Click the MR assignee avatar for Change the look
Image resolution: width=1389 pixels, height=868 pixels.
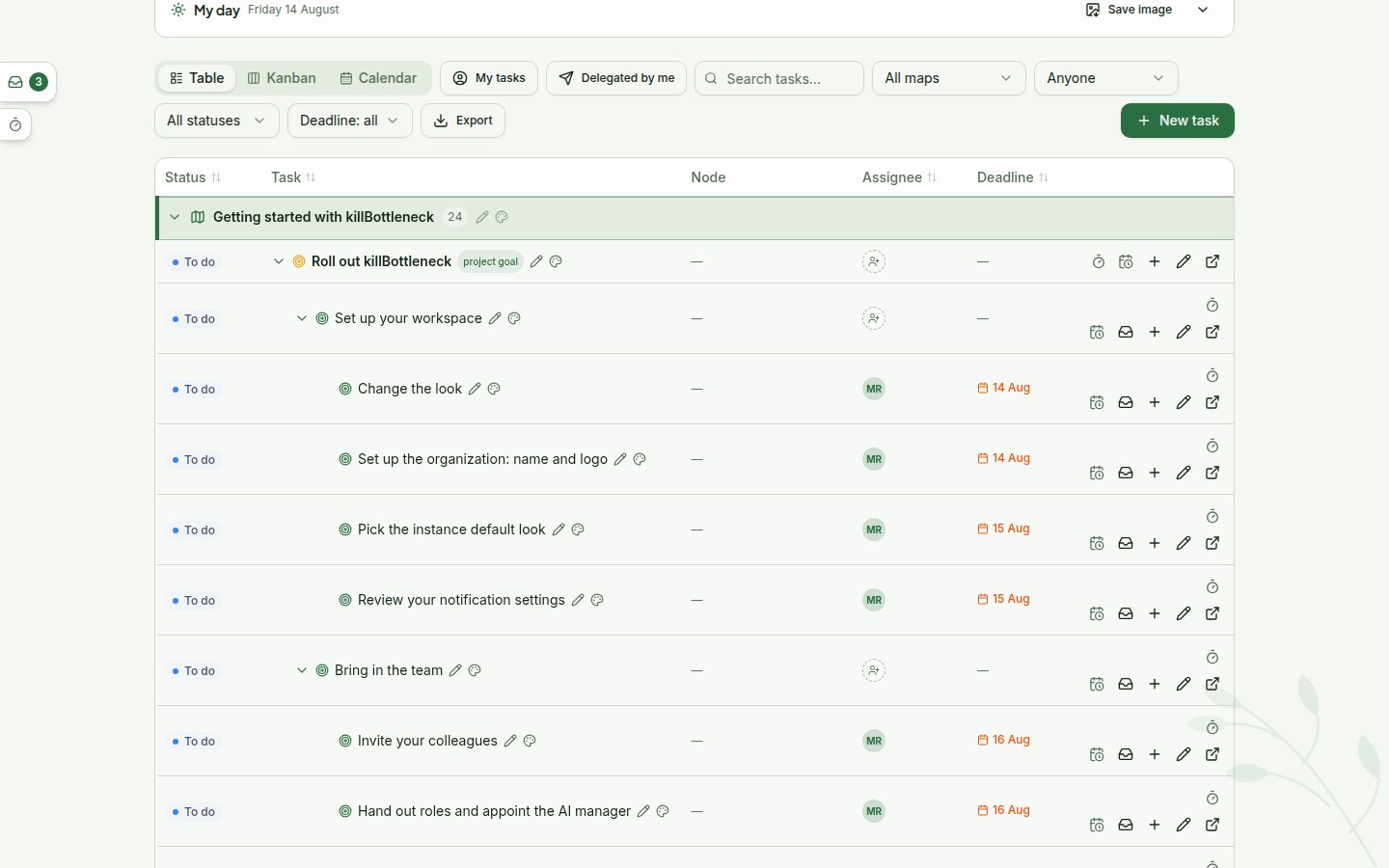point(874,389)
